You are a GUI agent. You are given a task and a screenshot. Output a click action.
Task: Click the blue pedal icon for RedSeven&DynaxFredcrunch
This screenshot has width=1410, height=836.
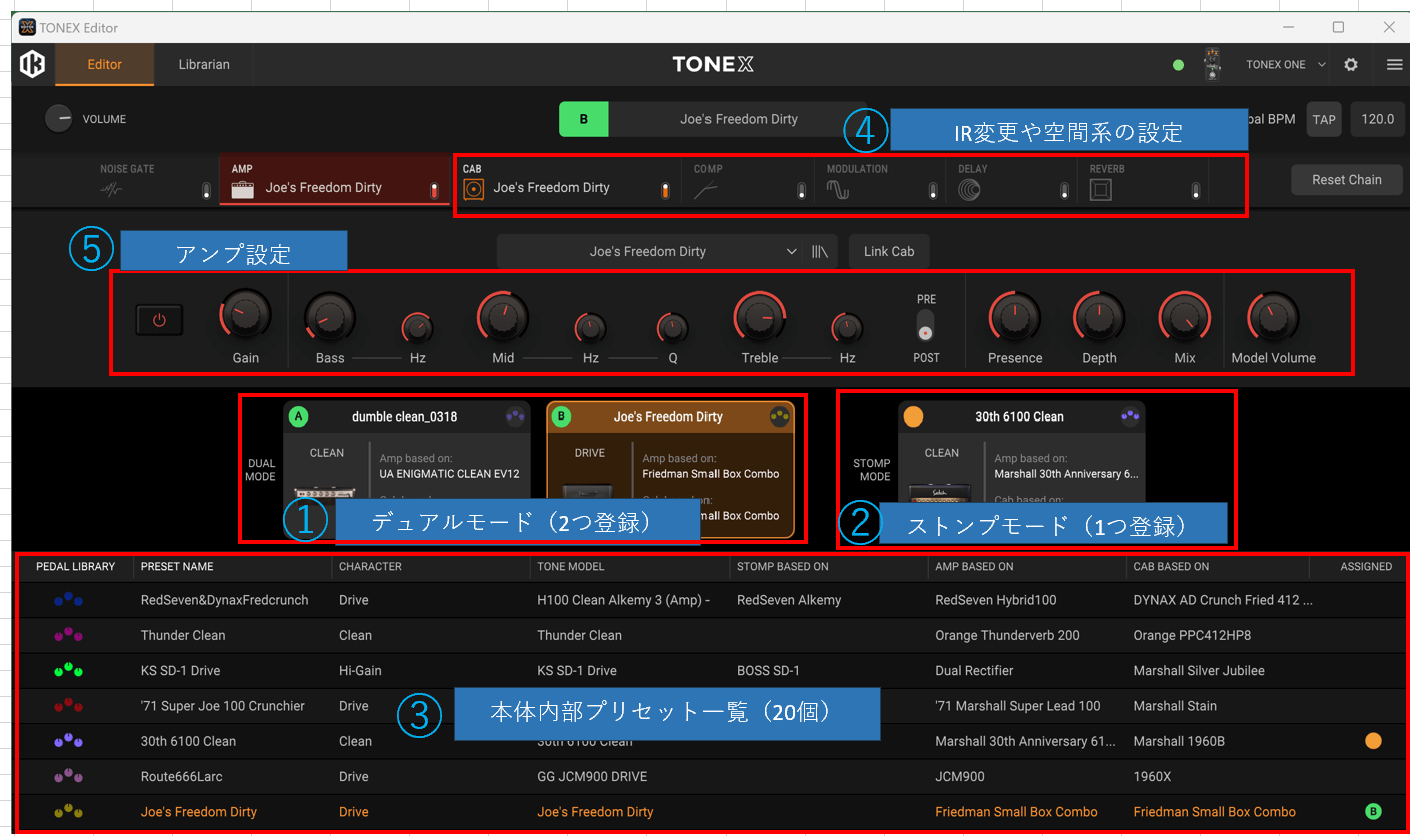(x=69, y=600)
